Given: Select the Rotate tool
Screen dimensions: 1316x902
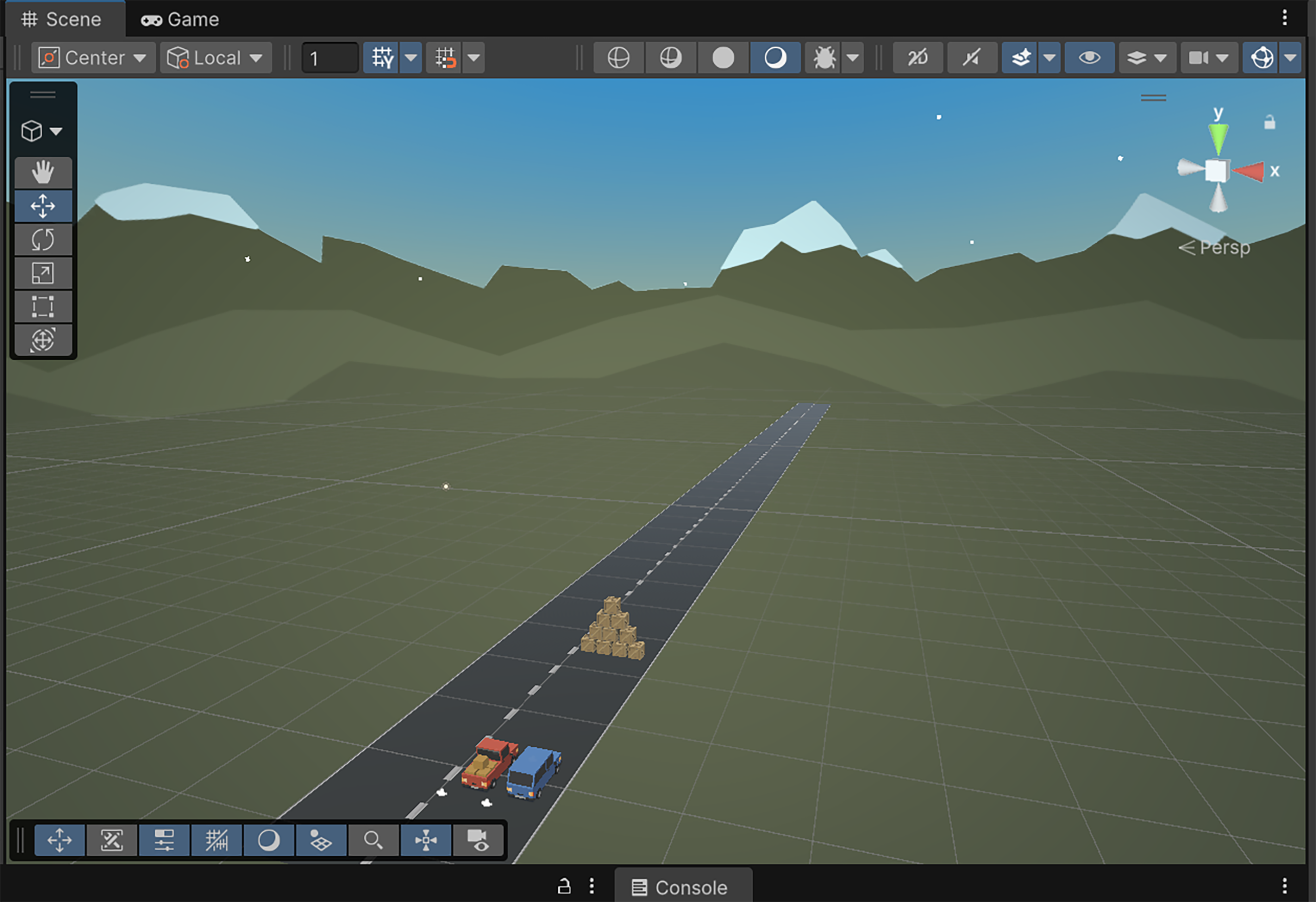Looking at the screenshot, I should click(x=43, y=240).
